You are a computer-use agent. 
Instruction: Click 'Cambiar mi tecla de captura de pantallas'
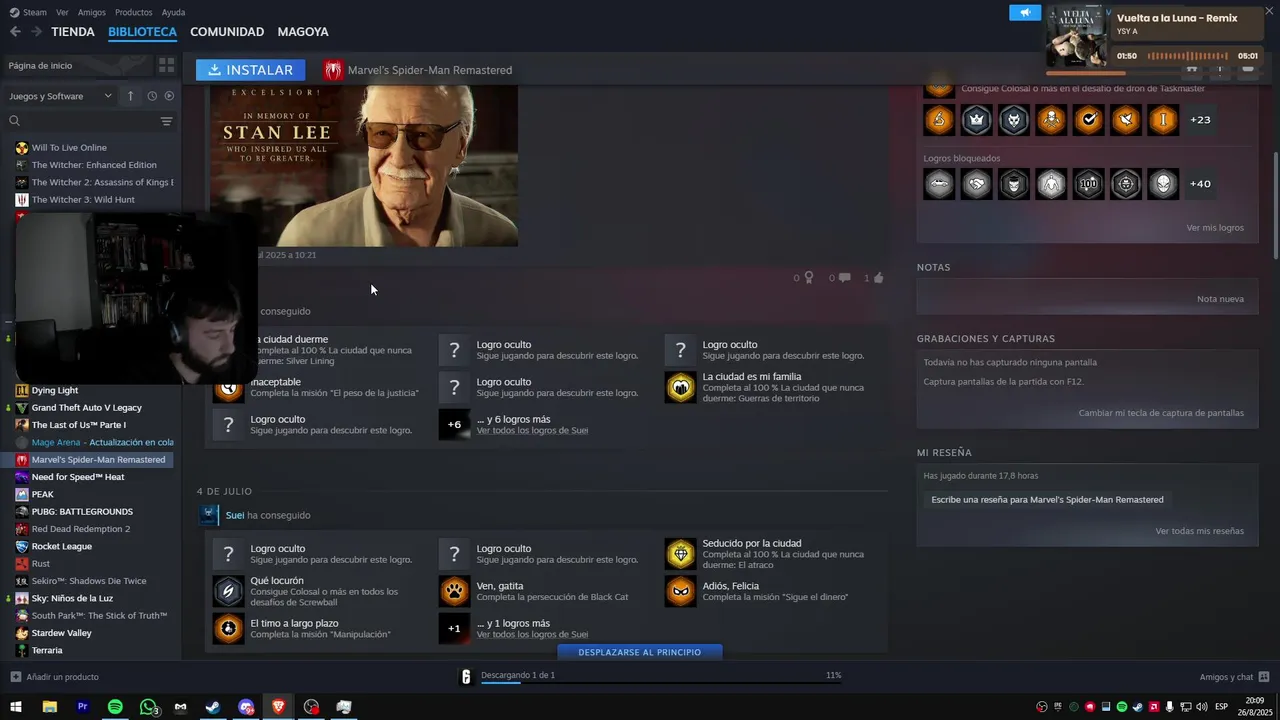(1161, 413)
